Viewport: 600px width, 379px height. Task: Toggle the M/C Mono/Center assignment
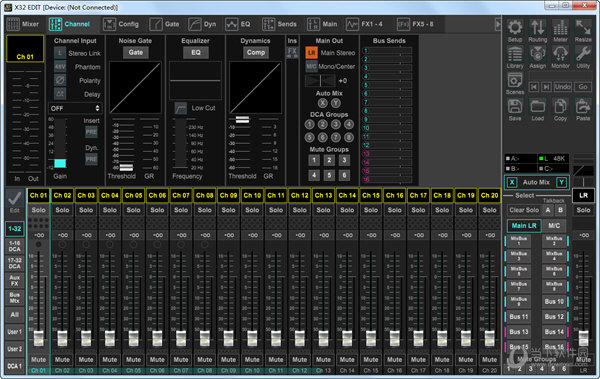pos(311,66)
